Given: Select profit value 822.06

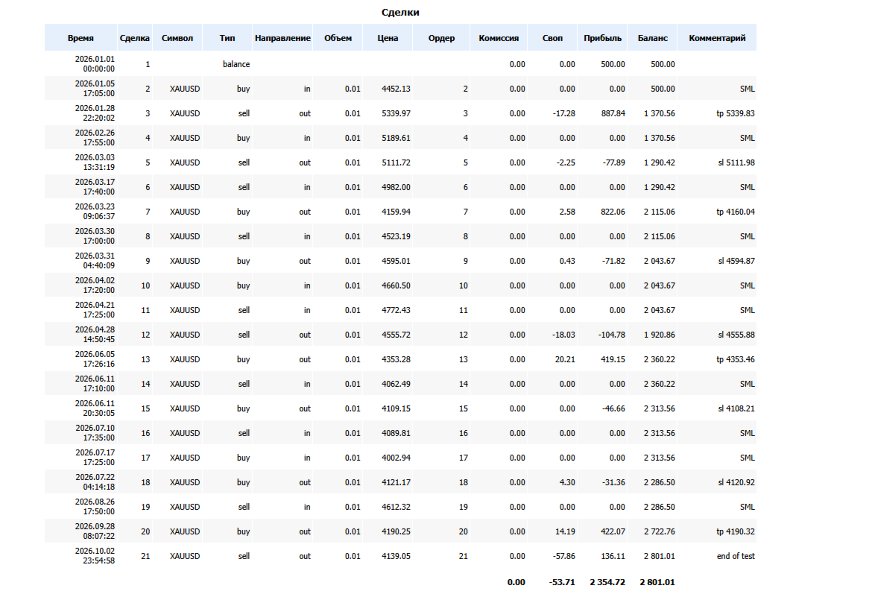Looking at the screenshot, I should pos(613,211).
